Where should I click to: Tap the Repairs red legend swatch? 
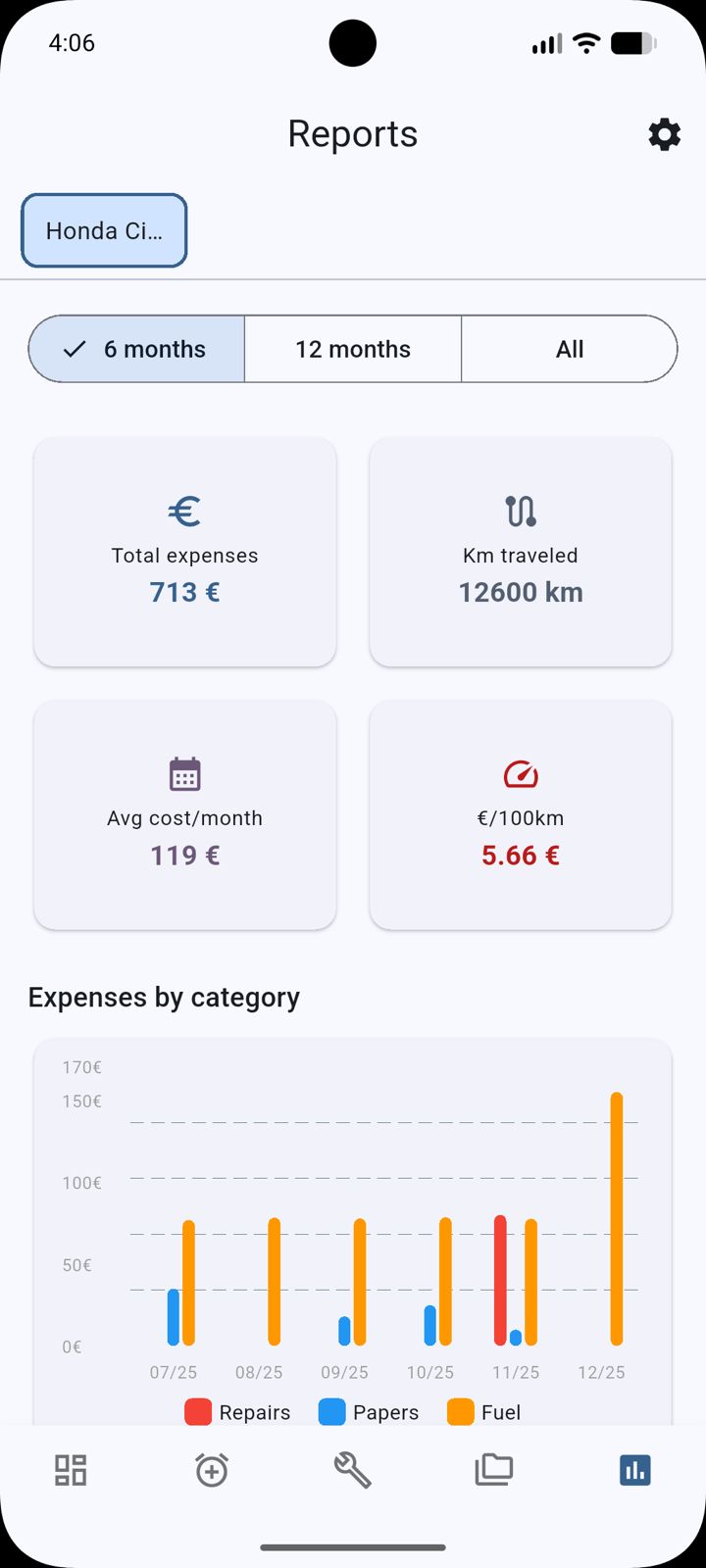click(198, 1412)
